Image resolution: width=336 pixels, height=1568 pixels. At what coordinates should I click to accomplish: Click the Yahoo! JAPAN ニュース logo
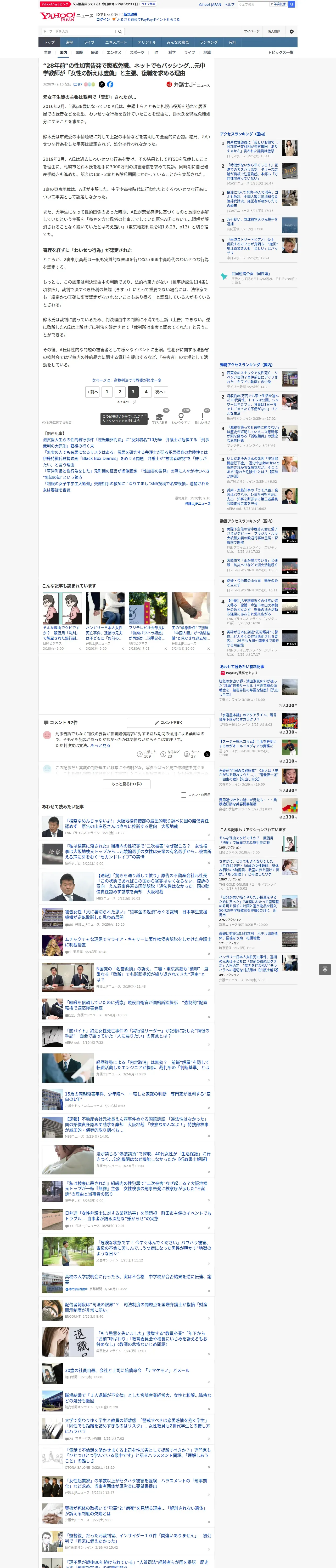(66, 16)
